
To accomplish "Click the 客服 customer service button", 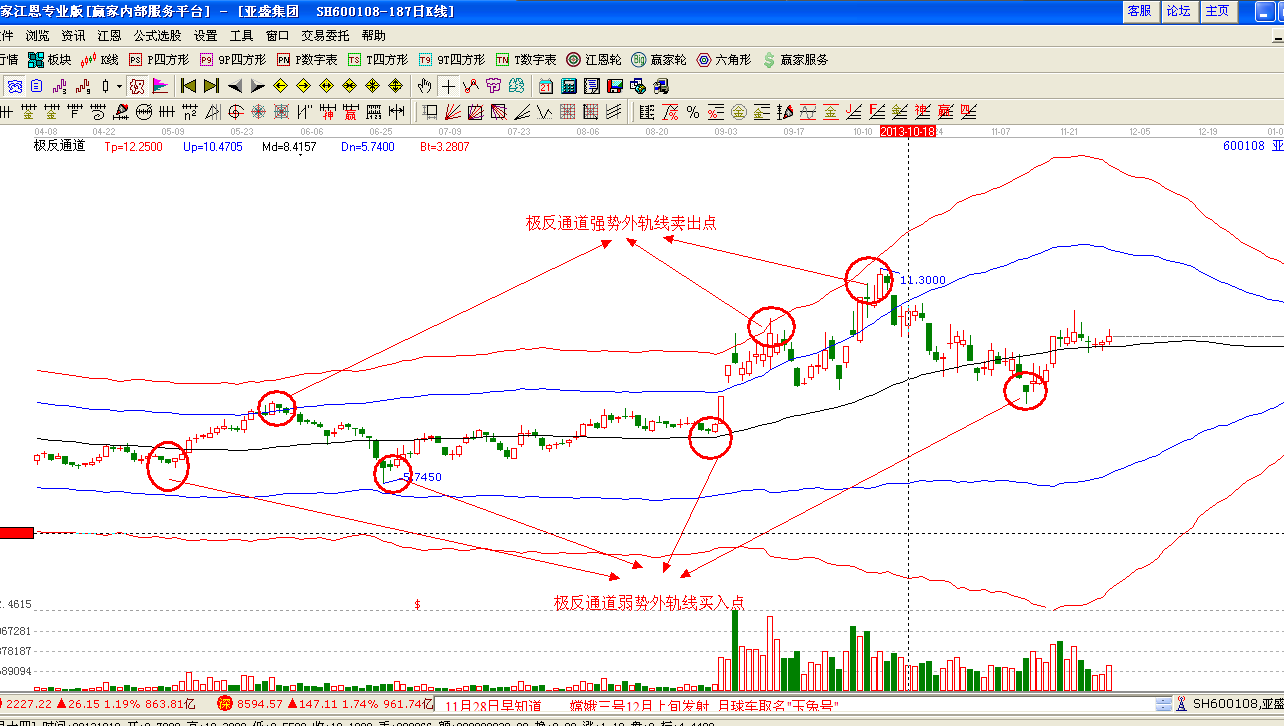I will coord(1139,11).
